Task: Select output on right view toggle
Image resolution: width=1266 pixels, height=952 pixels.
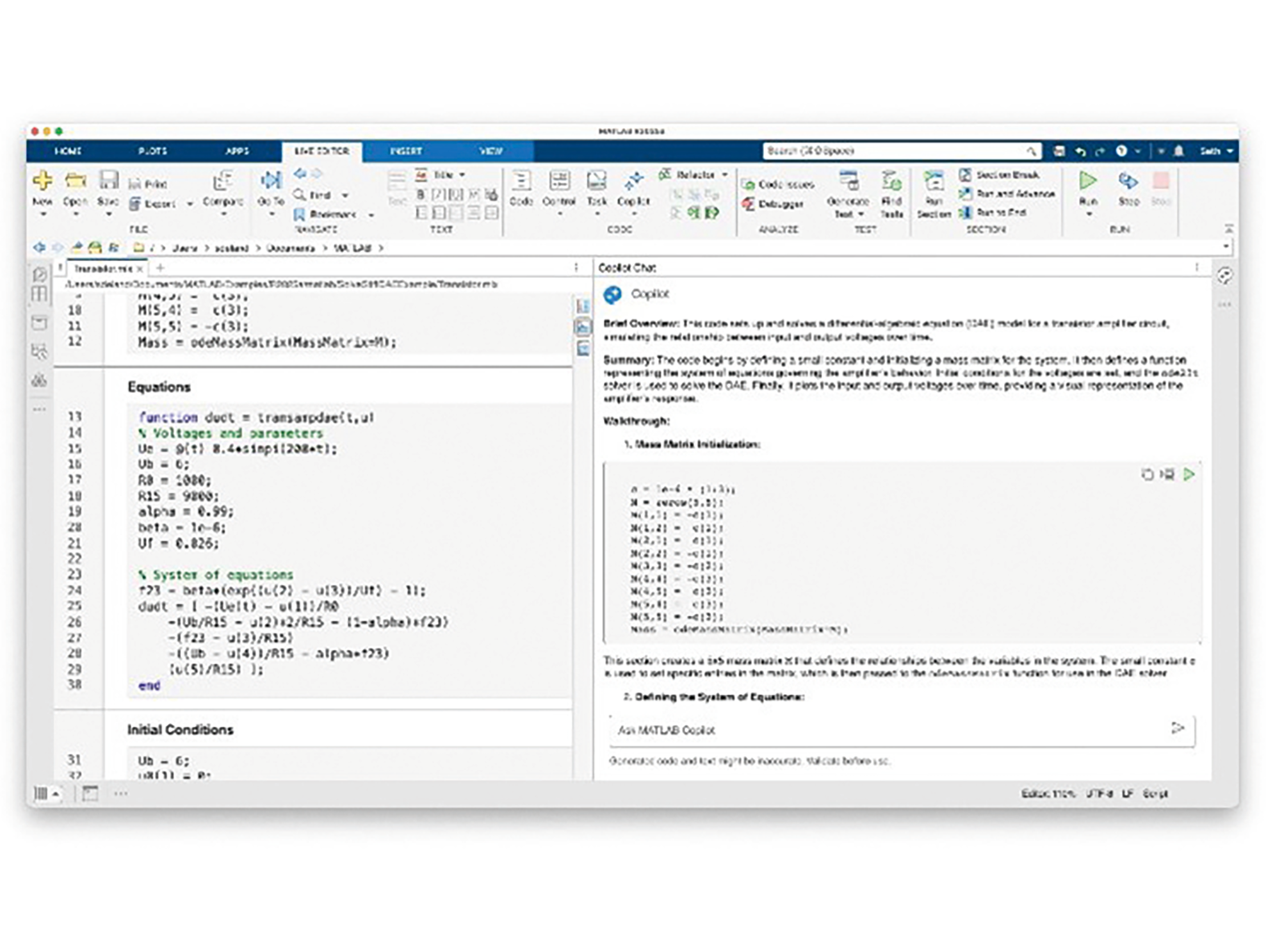Action: pyautogui.click(x=583, y=306)
